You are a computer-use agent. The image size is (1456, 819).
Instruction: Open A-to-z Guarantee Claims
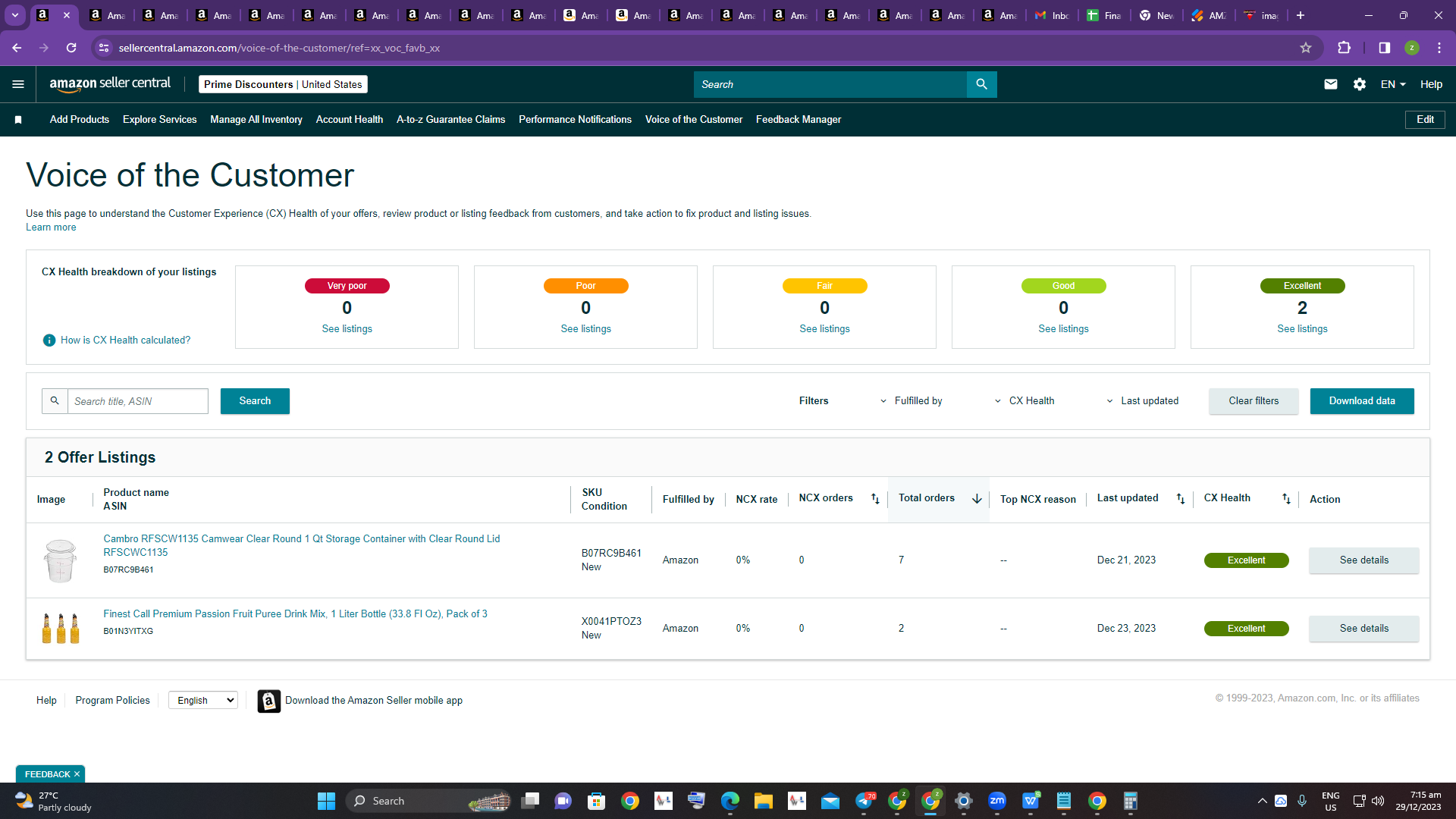(450, 120)
